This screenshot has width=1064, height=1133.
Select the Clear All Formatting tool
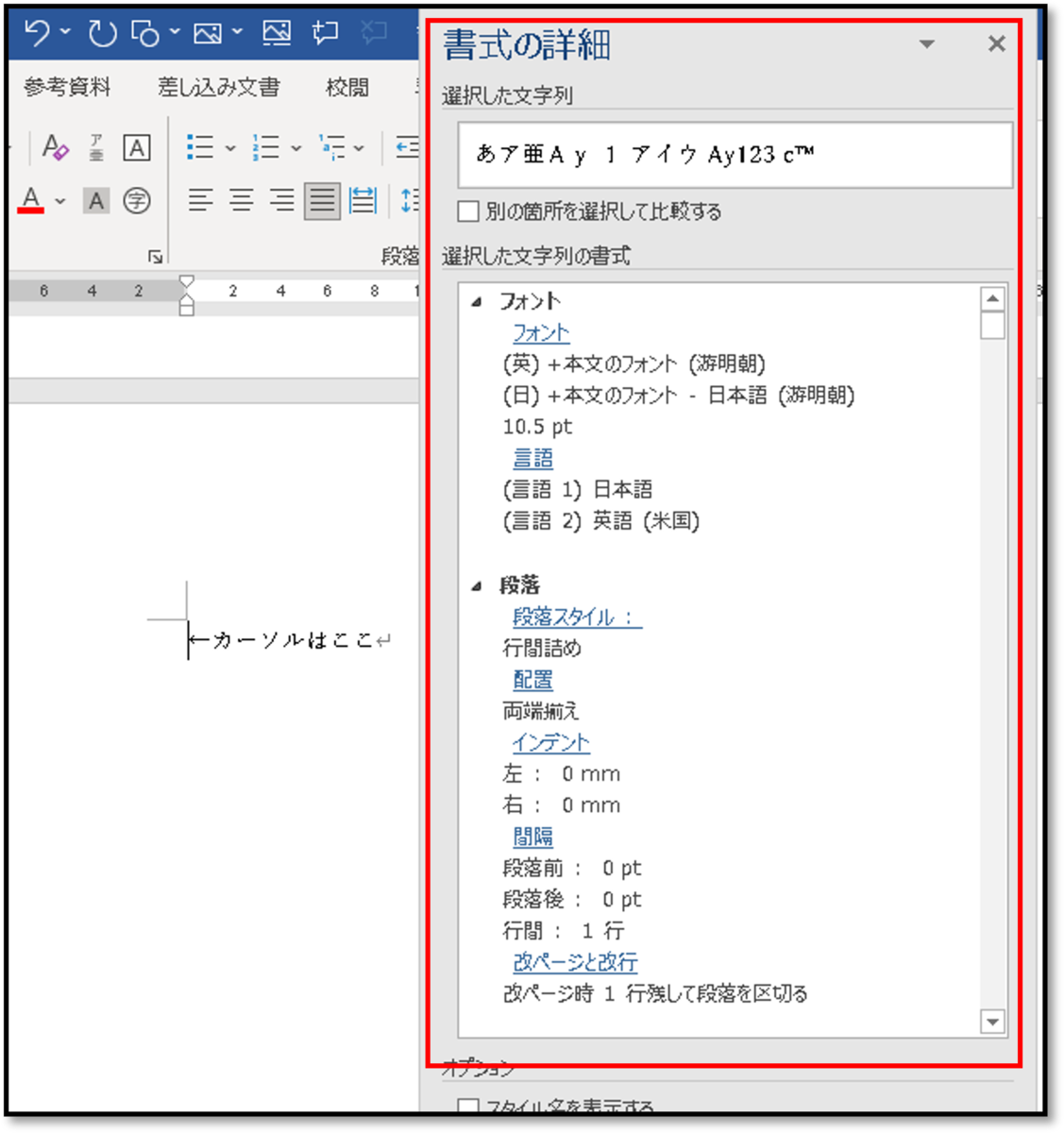coord(54,148)
